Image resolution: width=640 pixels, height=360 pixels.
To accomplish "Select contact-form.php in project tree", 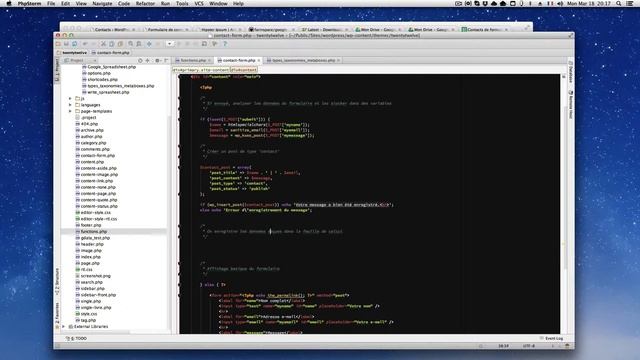I will tap(98, 156).
